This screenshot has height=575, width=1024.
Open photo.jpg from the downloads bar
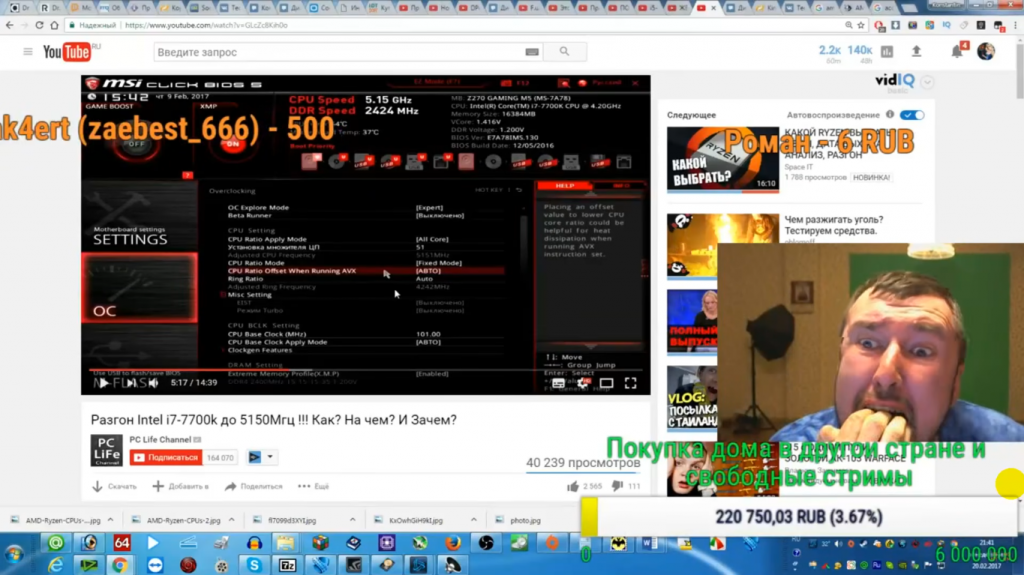pyautogui.click(x=525, y=520)
